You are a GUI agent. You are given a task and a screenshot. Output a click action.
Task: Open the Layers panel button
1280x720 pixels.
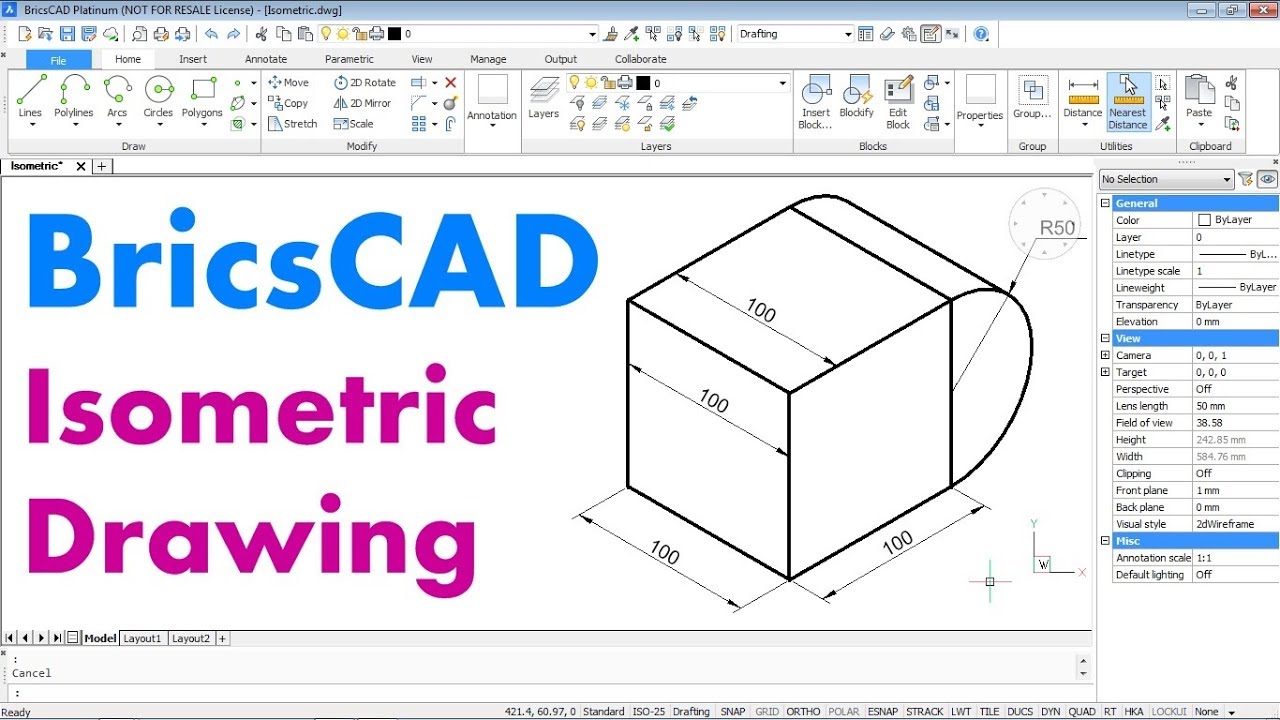click(543, 98)
